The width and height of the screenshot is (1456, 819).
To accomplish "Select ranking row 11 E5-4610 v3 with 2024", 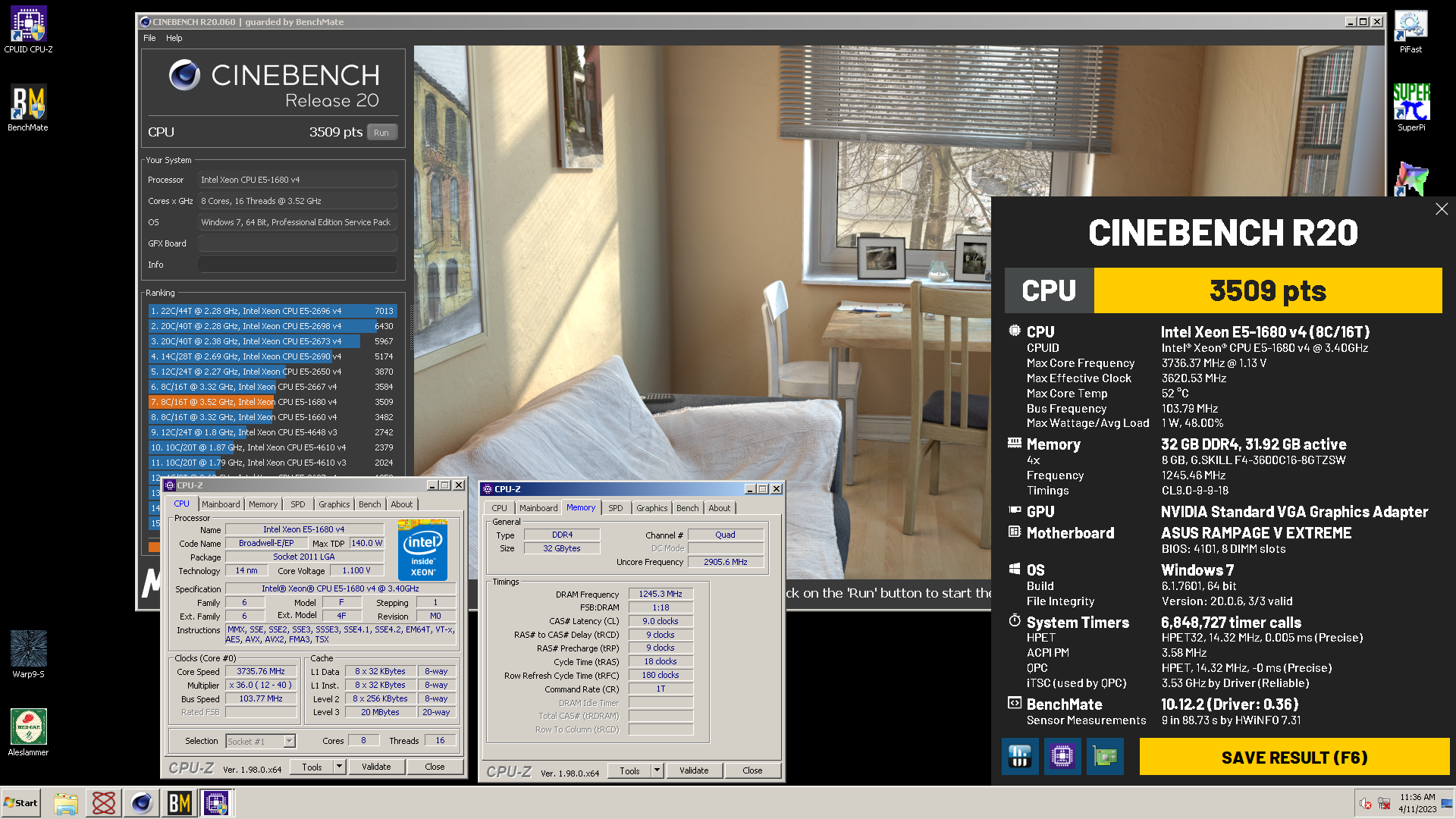I will point(272,463).
